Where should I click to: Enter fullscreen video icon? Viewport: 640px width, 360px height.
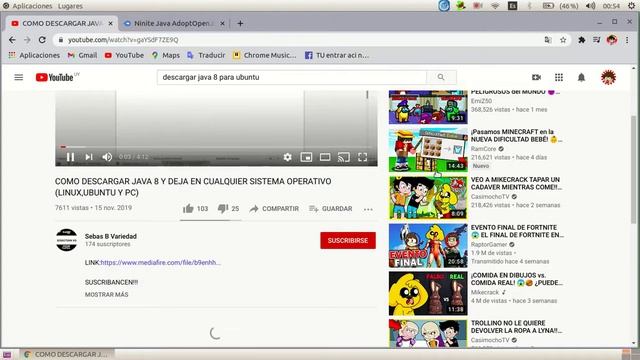click(x=362, y=157)
